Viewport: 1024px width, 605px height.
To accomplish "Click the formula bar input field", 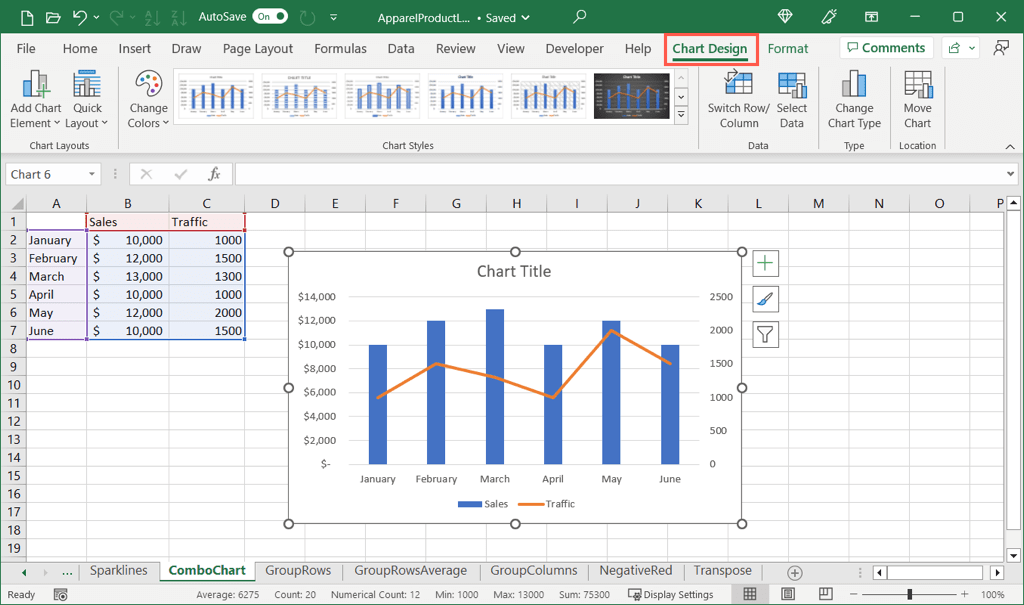I will click(x=620, y=174).
